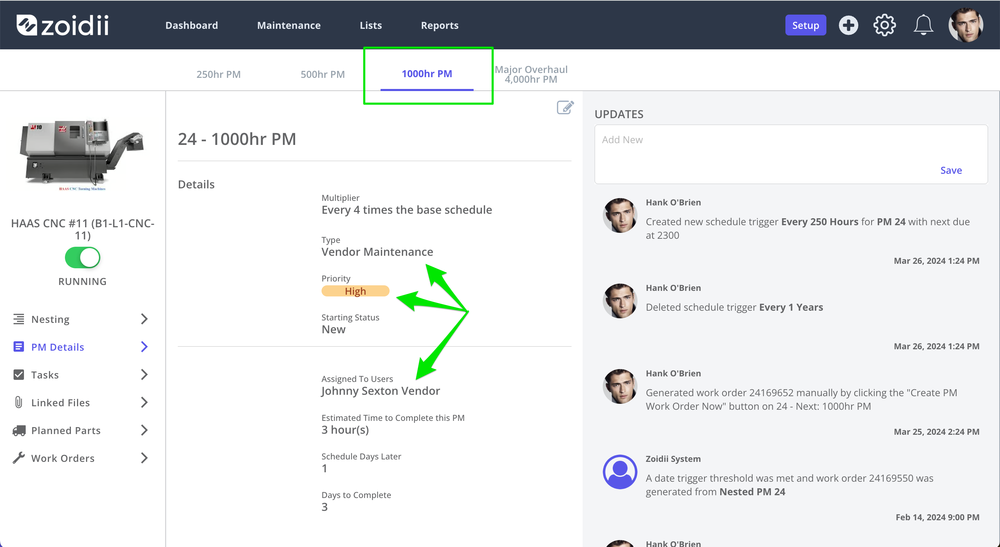Viewport: 1000px width, 547px height.
Task: Click the Work Orders wrench icon
Action: point(19,458)
